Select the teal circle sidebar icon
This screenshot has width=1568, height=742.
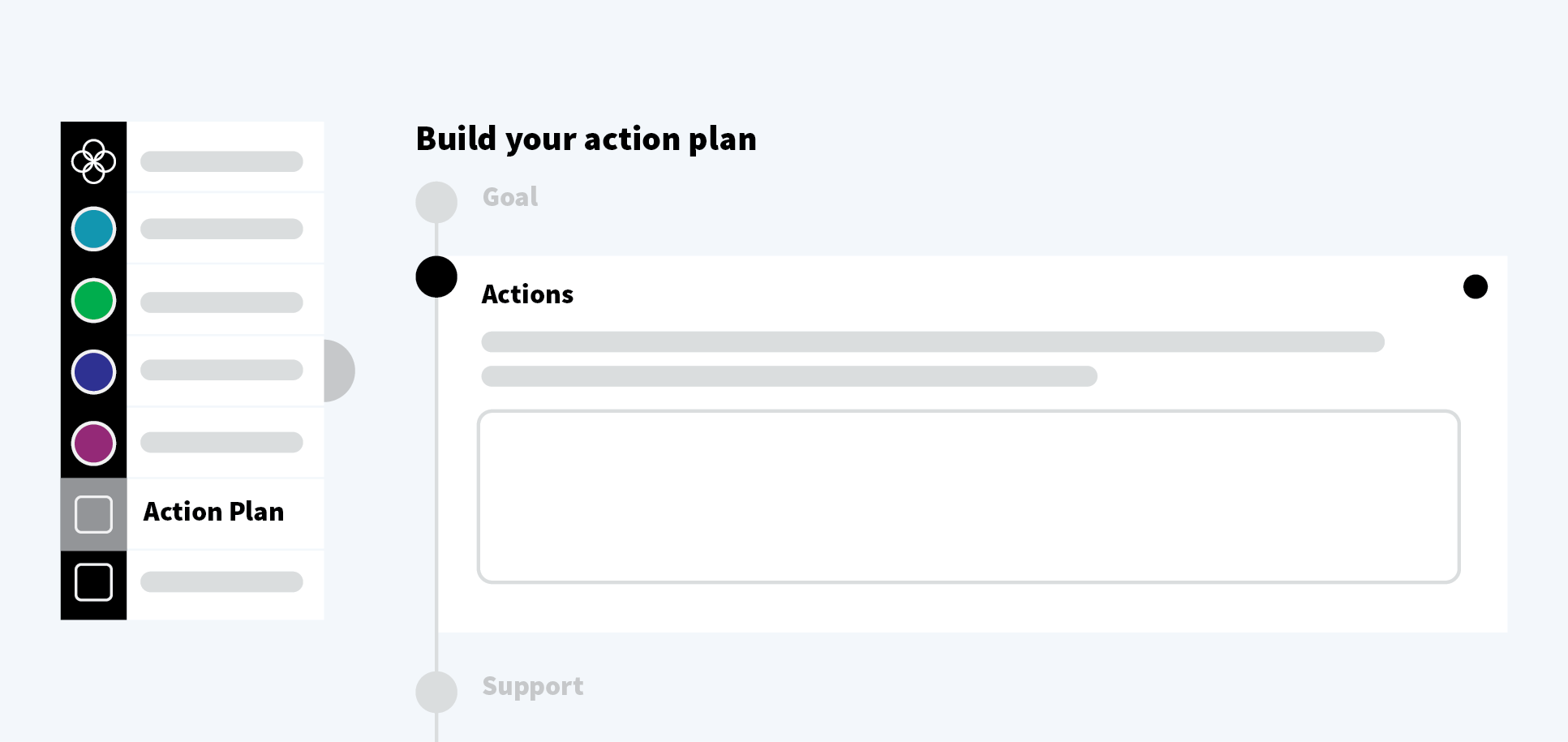pos(93,229)
